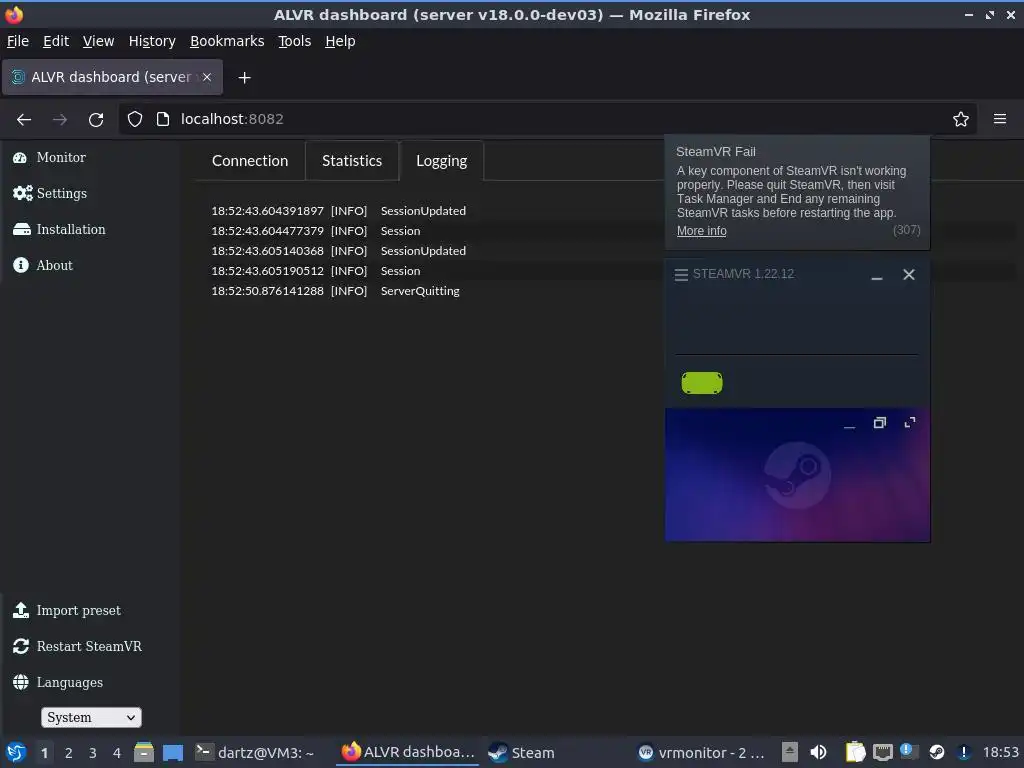
Task: Select the Logging tab
Action: (x=441, y=161)
